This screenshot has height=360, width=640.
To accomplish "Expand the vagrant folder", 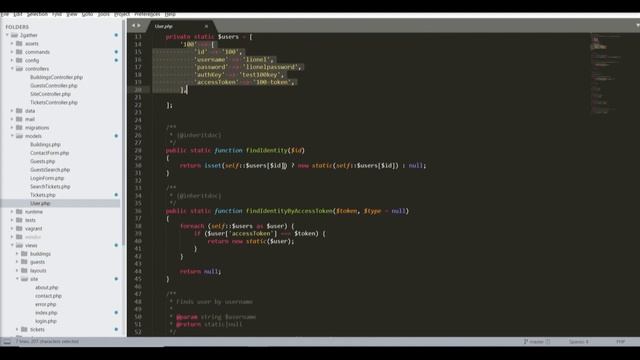I will pos(12,229).
